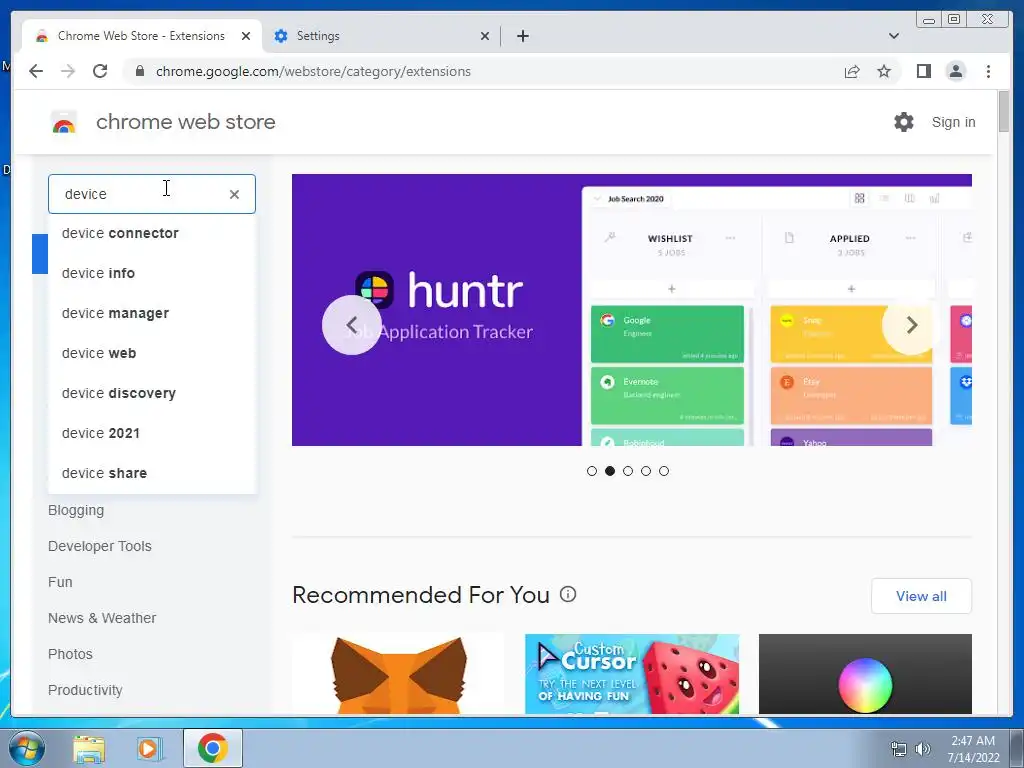Click the page vertical scrollbar thumb
The image size is (1024, 768).
[1004, 112]
